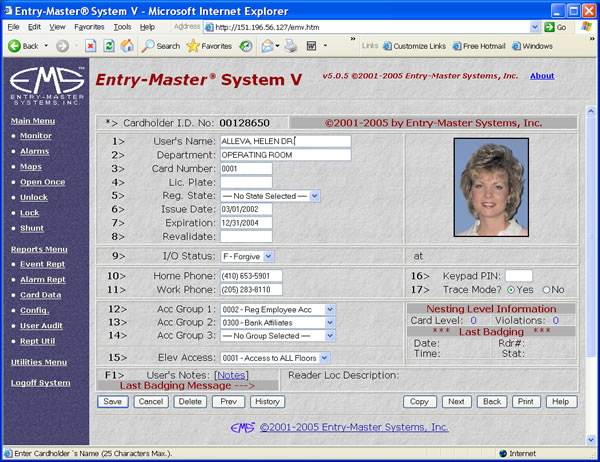Click the Expiration date field

coord(246,223)
